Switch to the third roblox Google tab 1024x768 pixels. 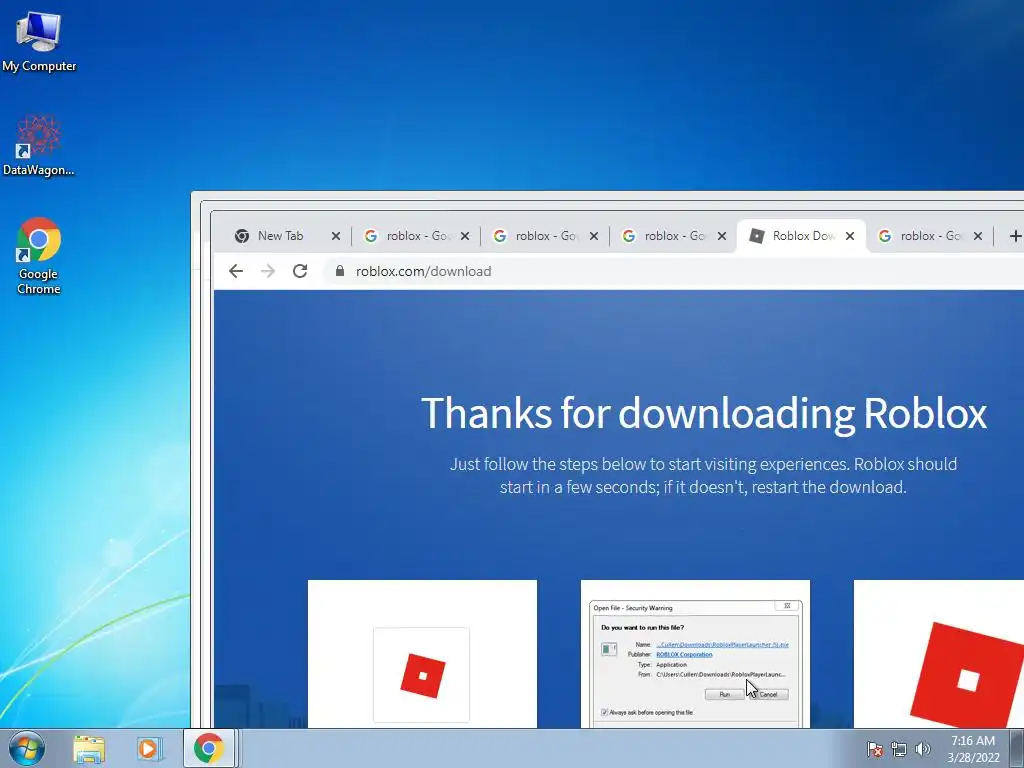[x=673, y=236]
